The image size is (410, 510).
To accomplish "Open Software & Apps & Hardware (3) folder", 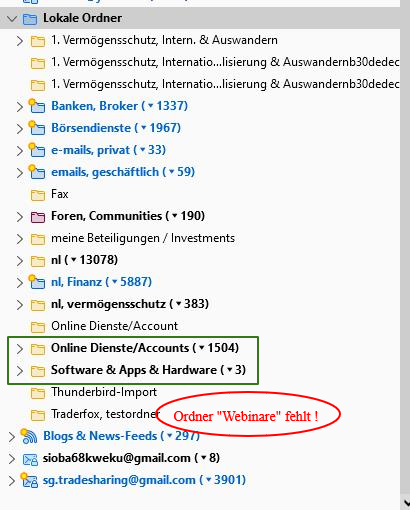I will click(x=148, y=370).
